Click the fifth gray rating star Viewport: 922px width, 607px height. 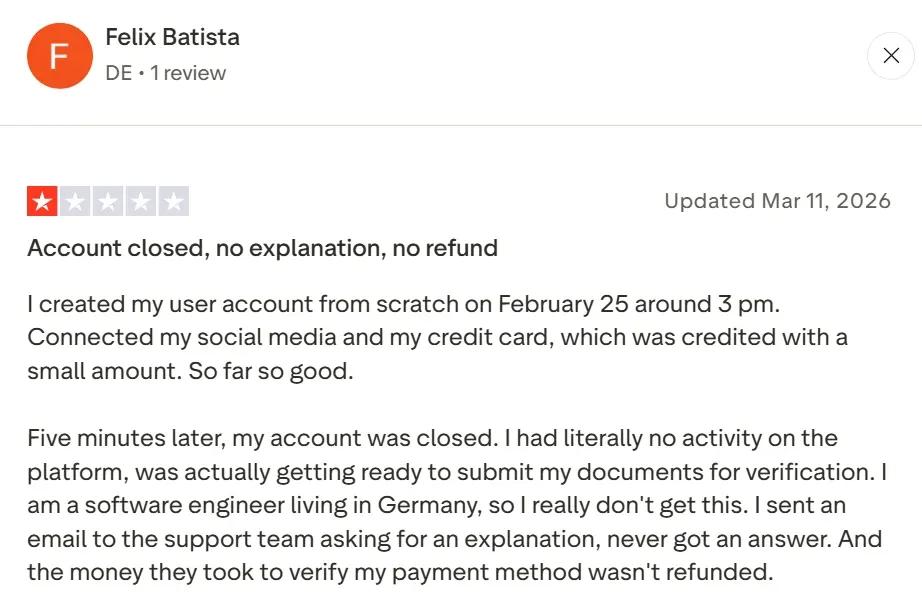click(x=173, y=202)
